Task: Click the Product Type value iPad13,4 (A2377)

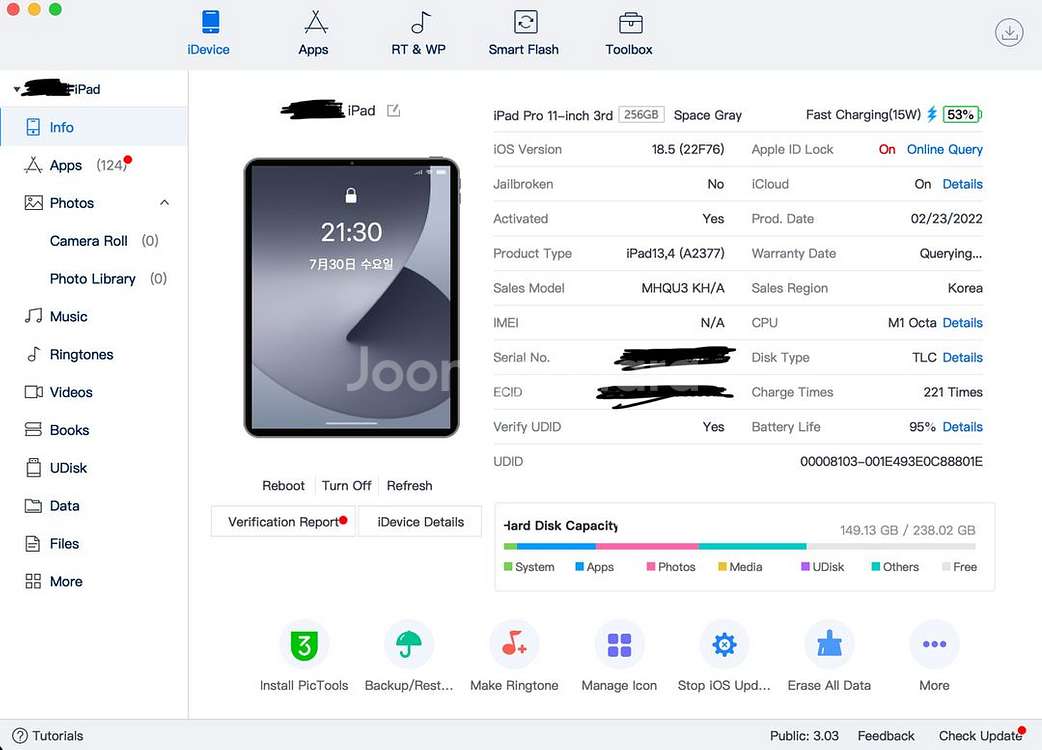Action: (x=675, y=254)
